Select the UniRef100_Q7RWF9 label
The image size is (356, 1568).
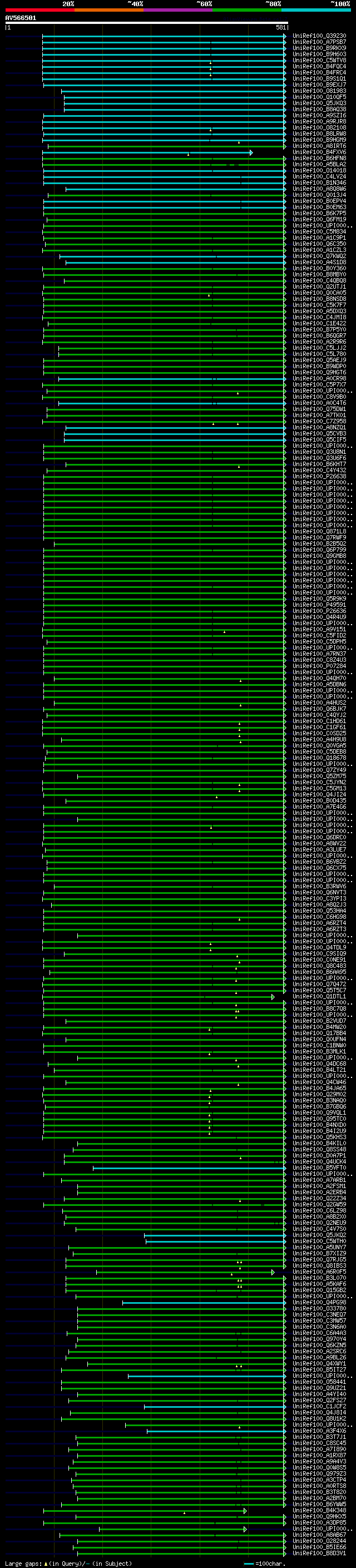pyautogui.click(x=319, y=537)
